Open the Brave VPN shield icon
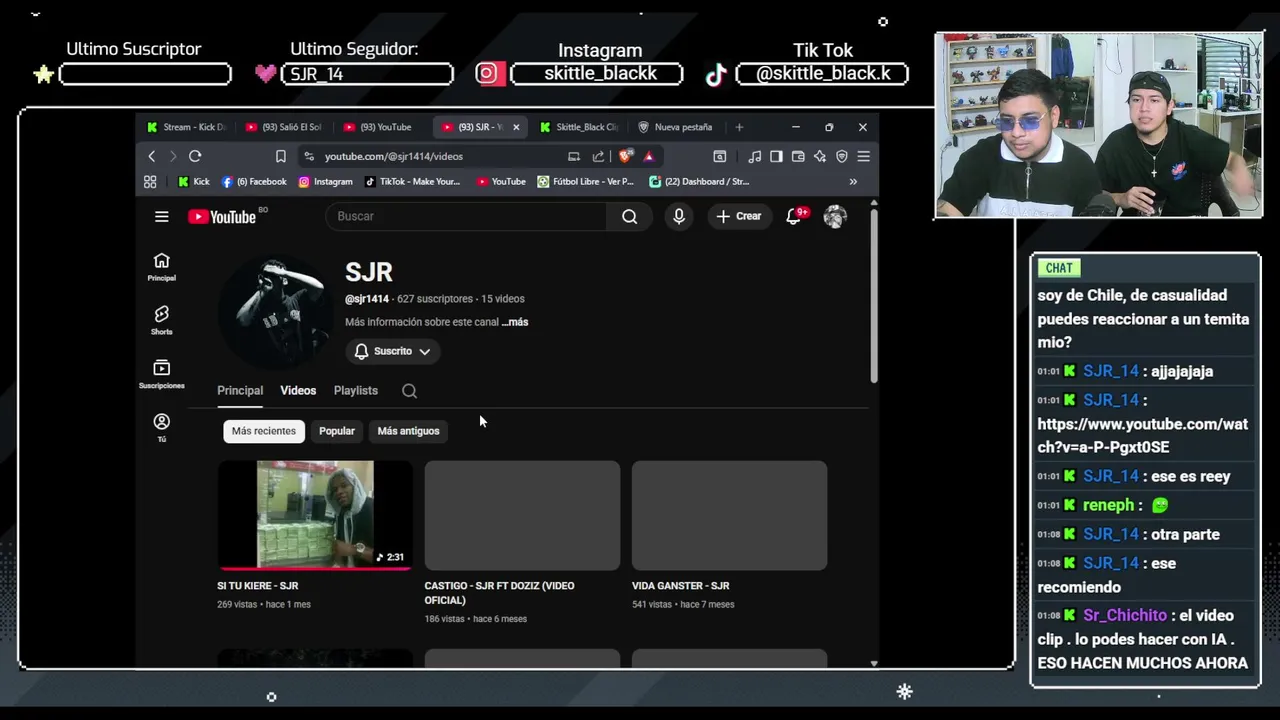This screenshot has height=720, width=1280. pos(842,156)
